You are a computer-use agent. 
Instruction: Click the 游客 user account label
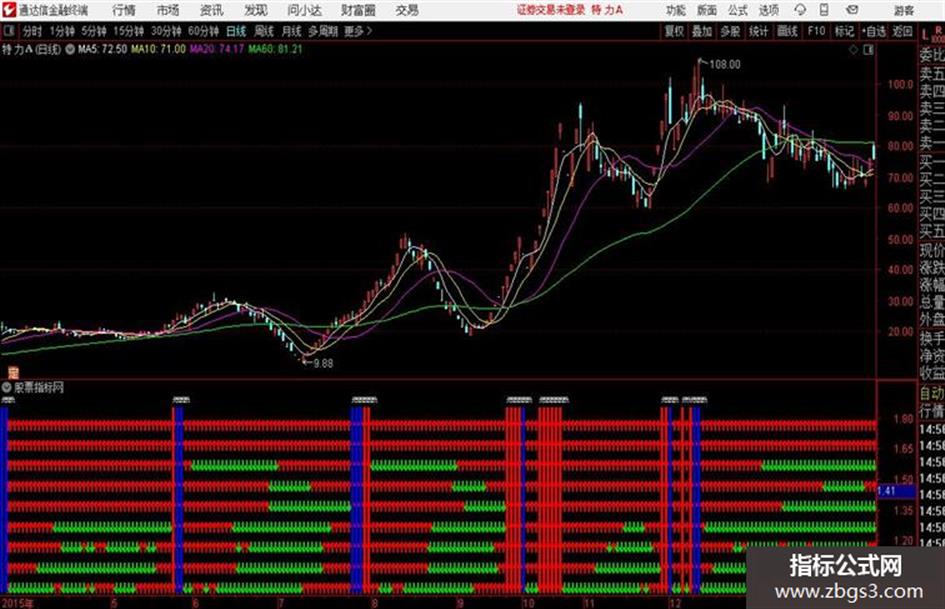(903, 10)
